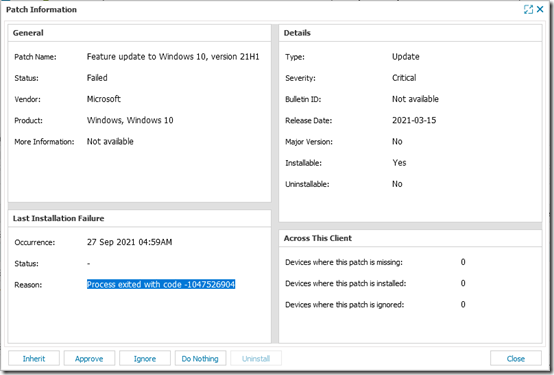This screenshot has height=375, width=554.
Task: Click the count next to 'Devices where this patch is installed'
Action: [463, 283]
